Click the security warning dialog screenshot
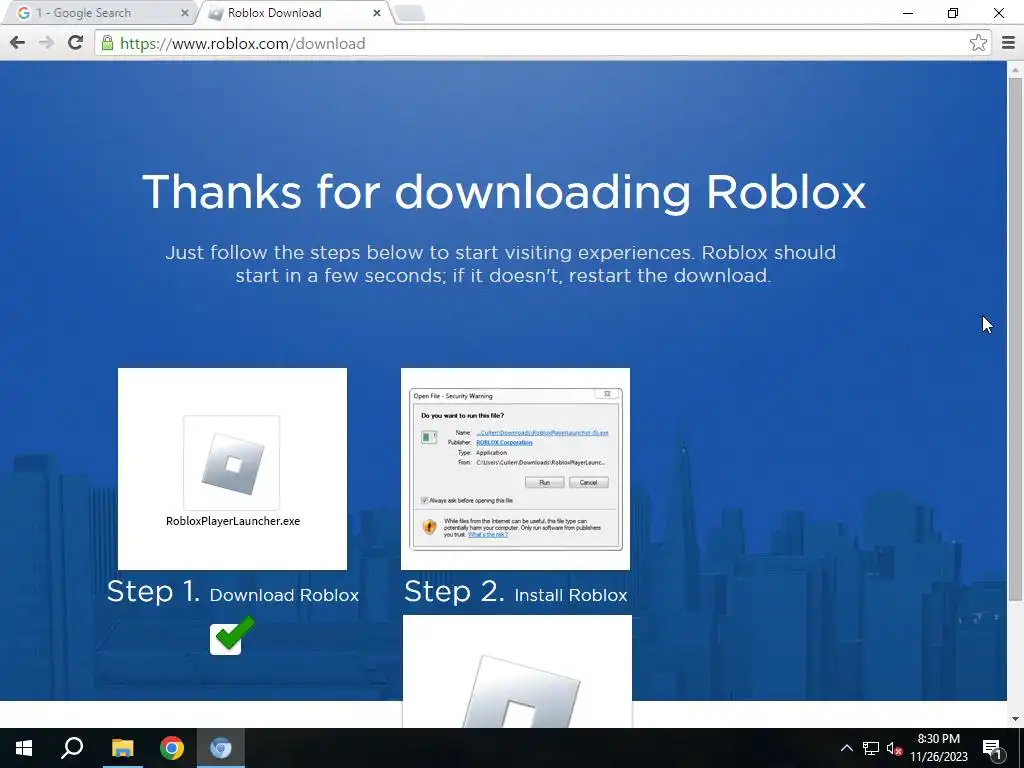1024x768 pixels. click(515, 469)
